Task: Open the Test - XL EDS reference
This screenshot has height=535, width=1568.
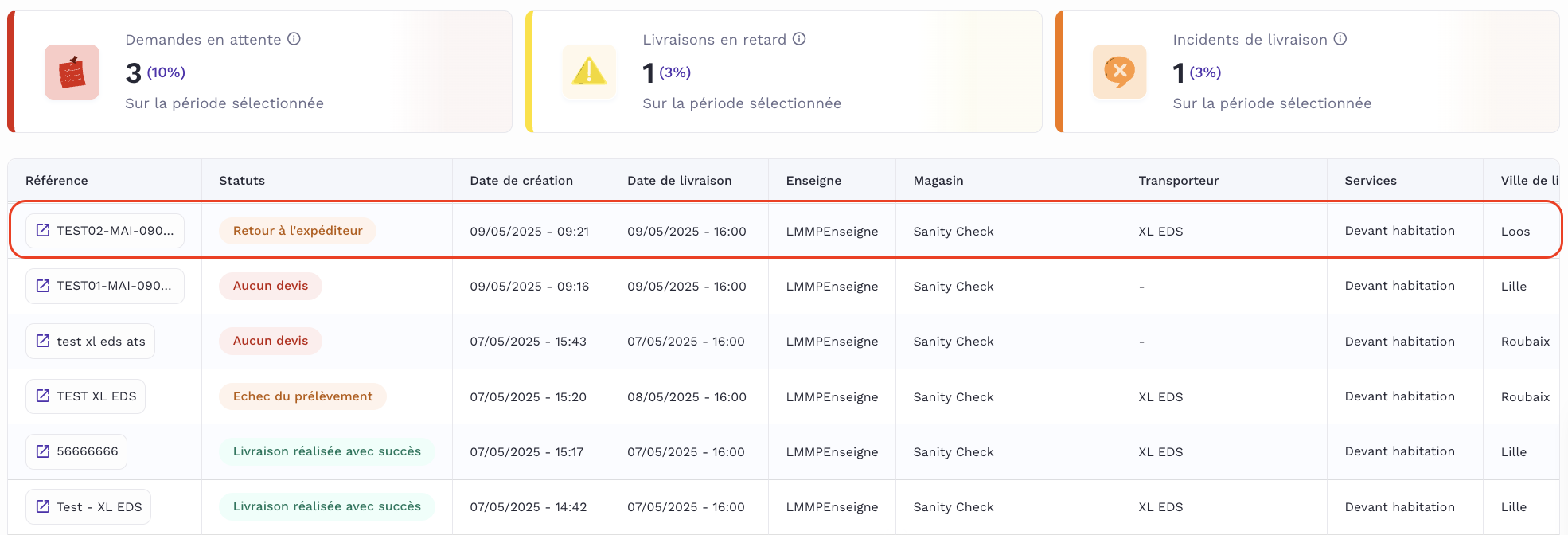Action: tap(89, 507)
